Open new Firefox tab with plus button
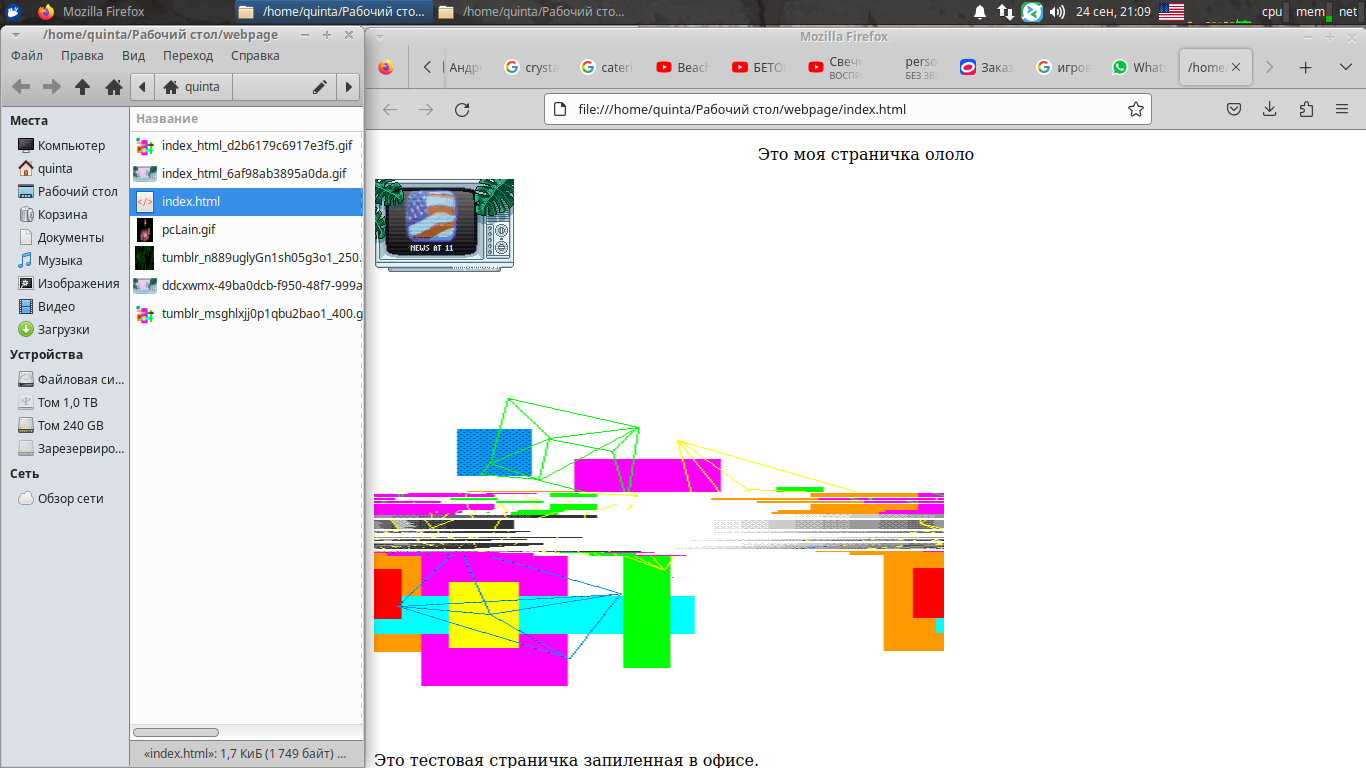This screenshot has width=1366, height=768. click(x=1305, y=67)
